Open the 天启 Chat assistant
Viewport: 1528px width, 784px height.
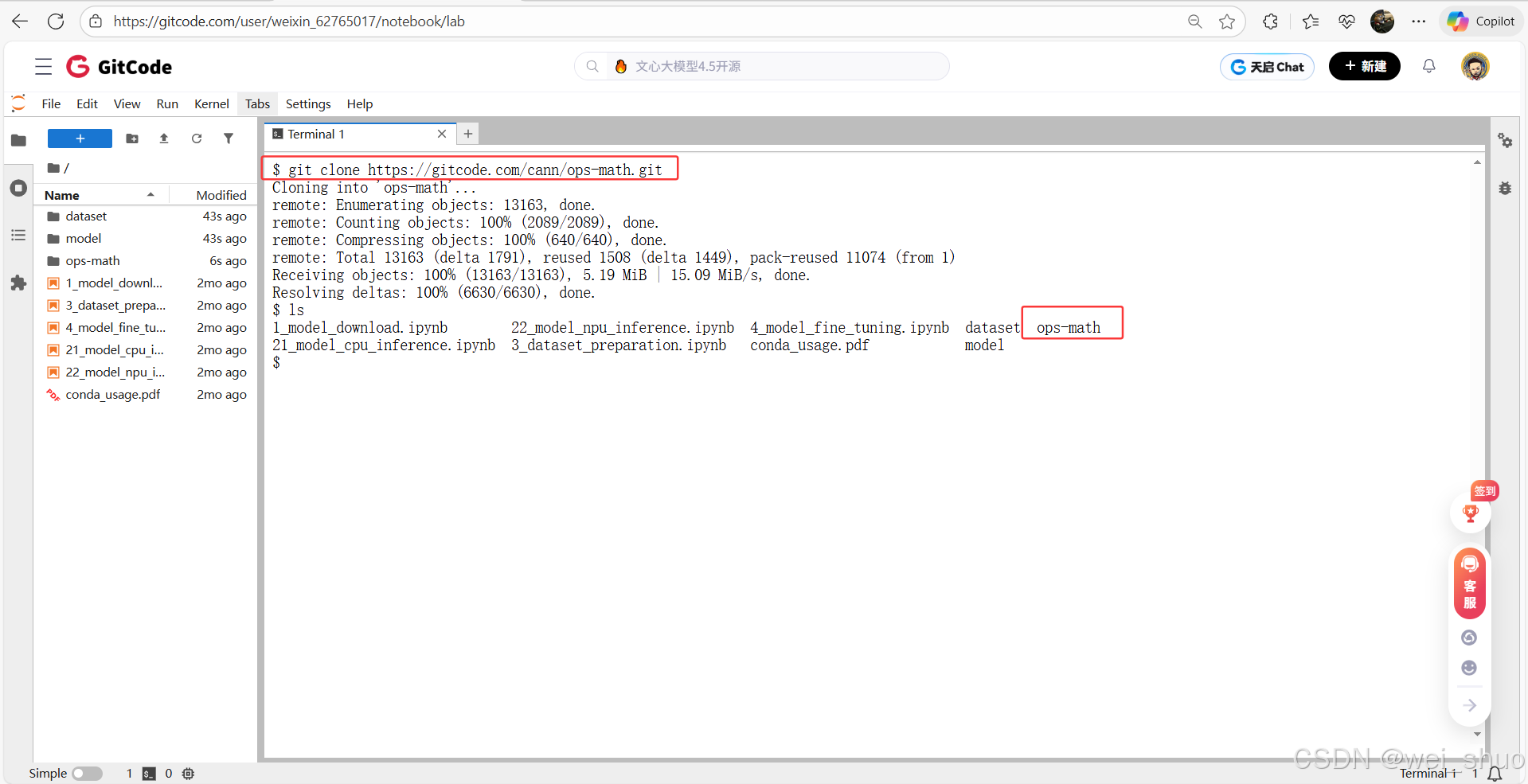coord(1267,67)
